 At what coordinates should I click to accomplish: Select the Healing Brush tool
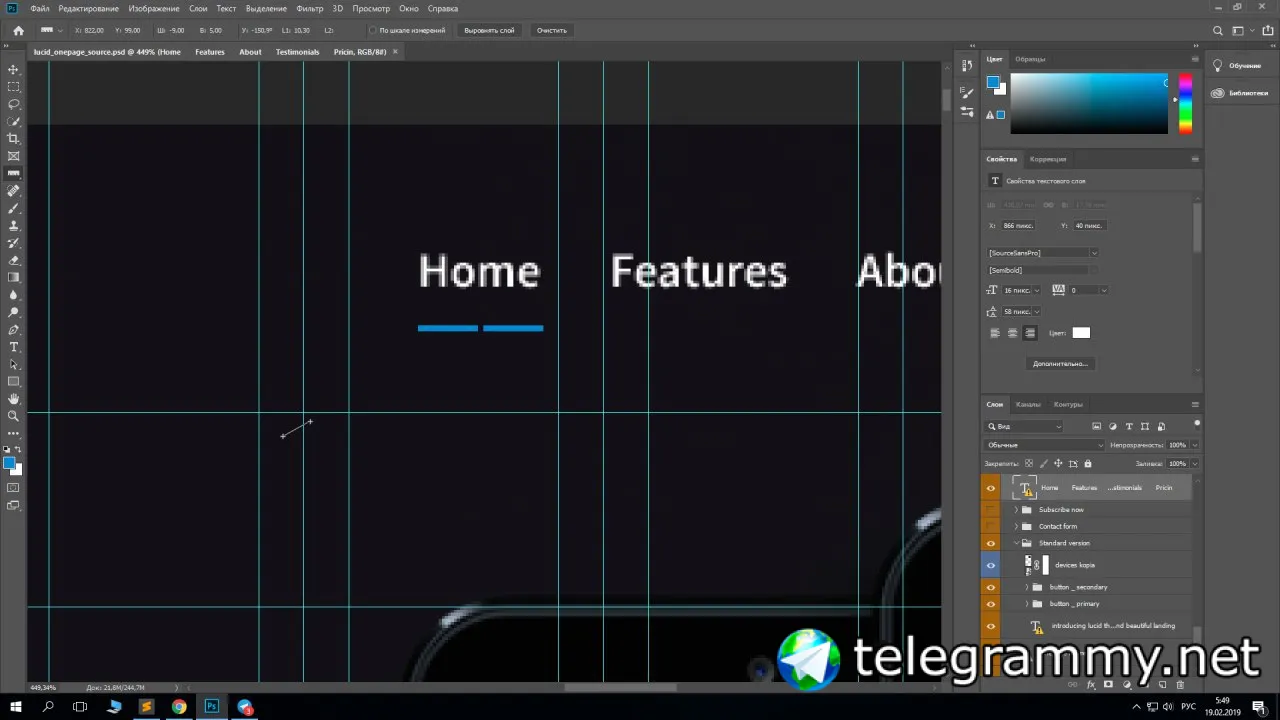click(x=14, y=191)
